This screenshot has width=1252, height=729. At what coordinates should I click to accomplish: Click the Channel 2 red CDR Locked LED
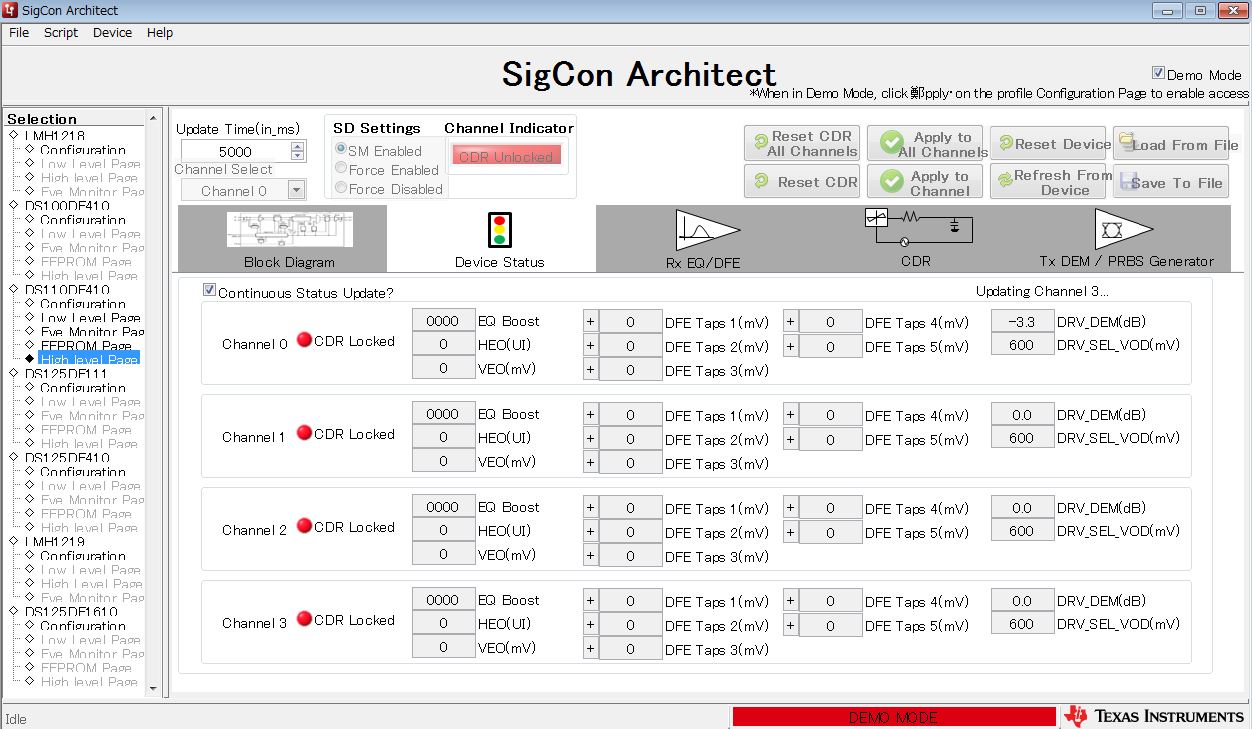tap(304, 526)
